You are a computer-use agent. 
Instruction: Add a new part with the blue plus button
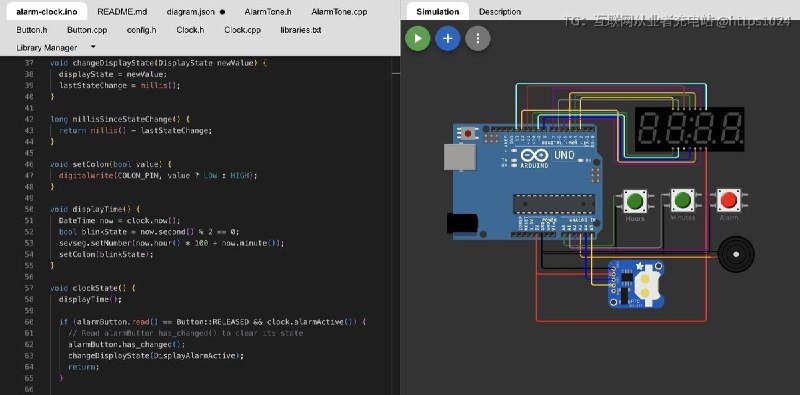447,38
